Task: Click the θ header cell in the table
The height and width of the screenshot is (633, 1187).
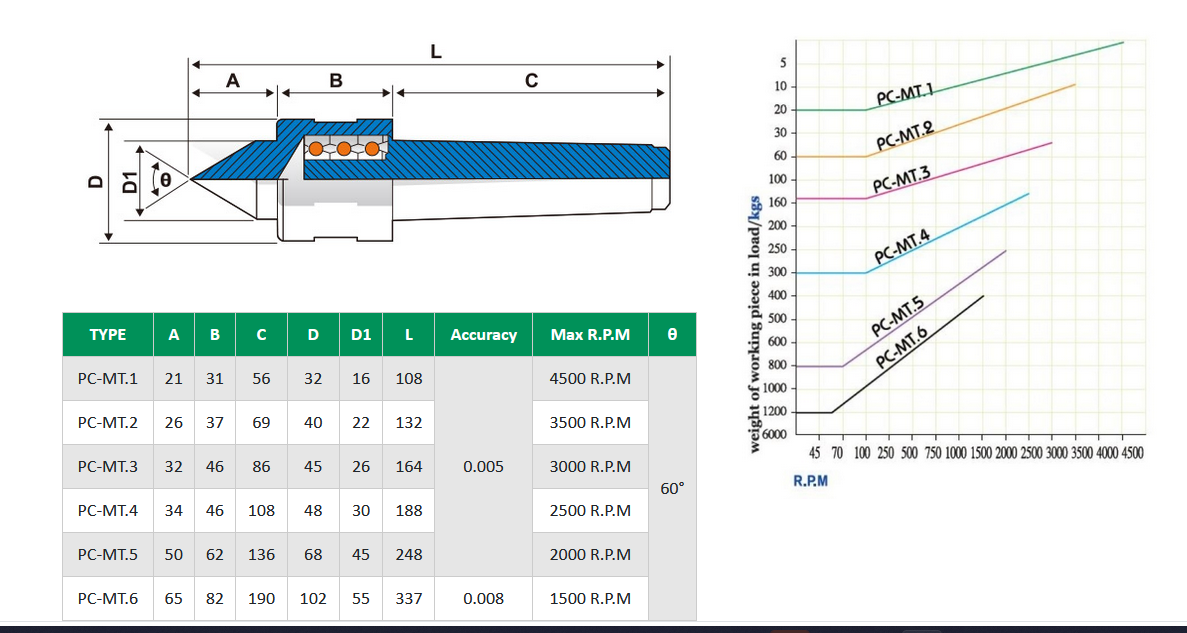Action: 672,335
